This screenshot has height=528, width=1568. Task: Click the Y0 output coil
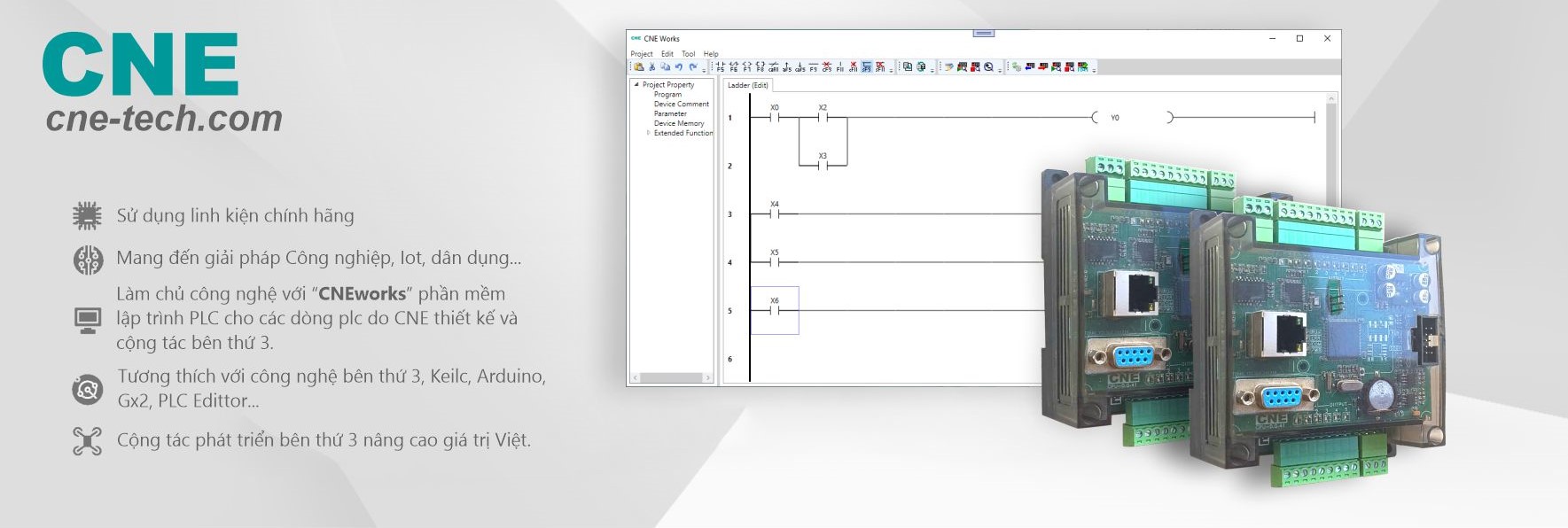click(x=1132, y=117)
